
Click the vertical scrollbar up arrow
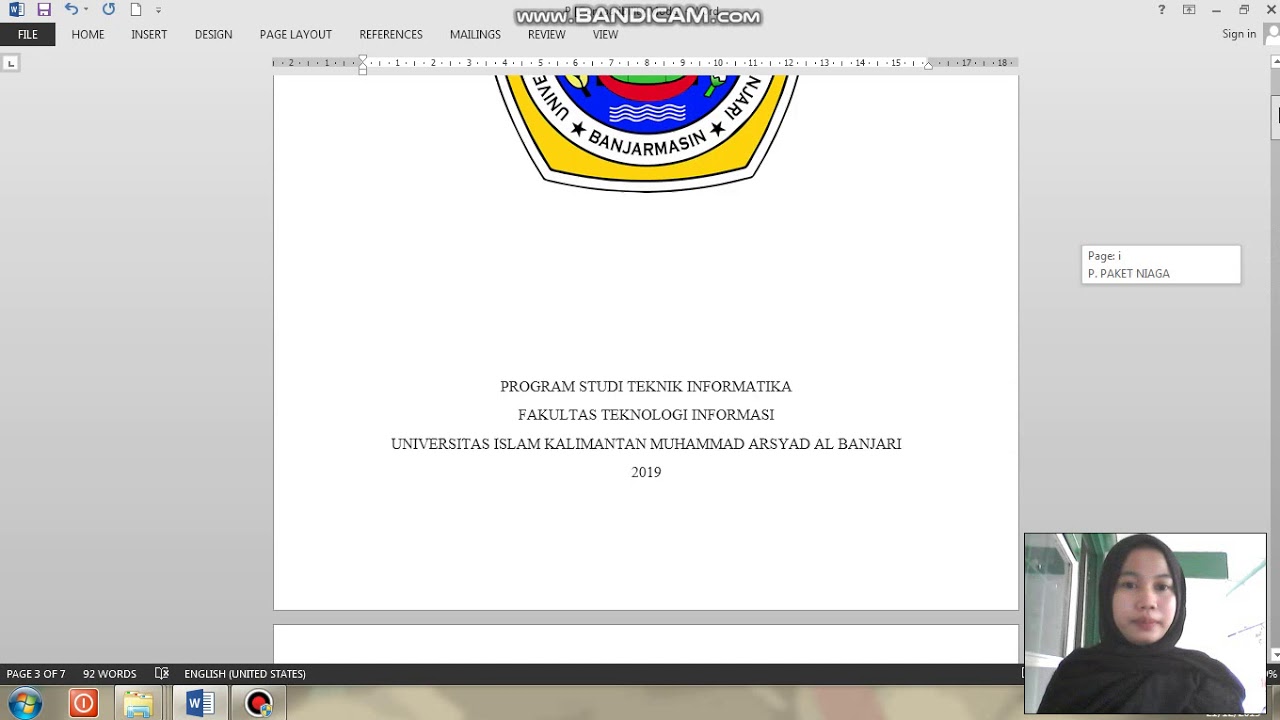point(1274,61)
